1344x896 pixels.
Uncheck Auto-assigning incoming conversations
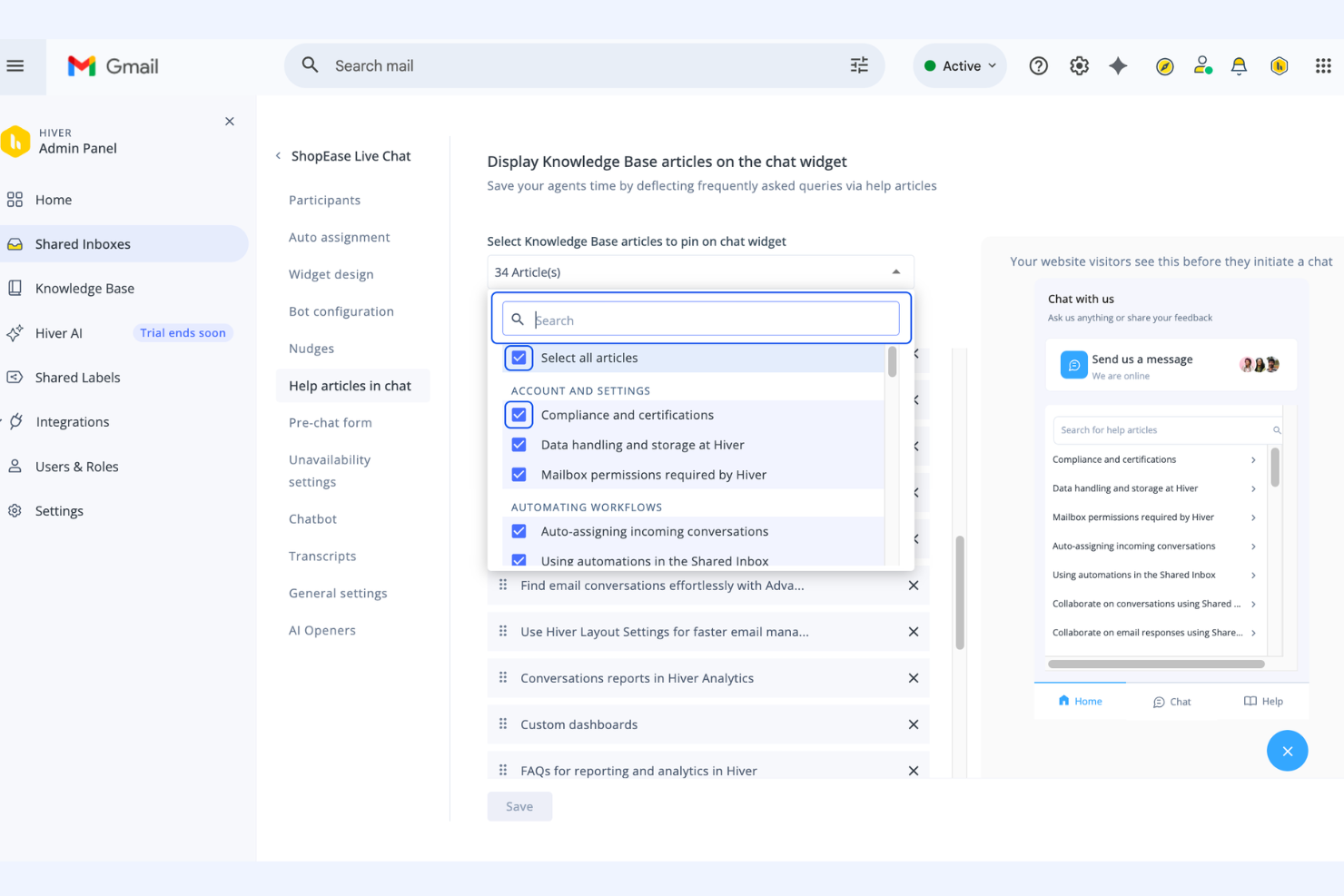coord(519,531)
